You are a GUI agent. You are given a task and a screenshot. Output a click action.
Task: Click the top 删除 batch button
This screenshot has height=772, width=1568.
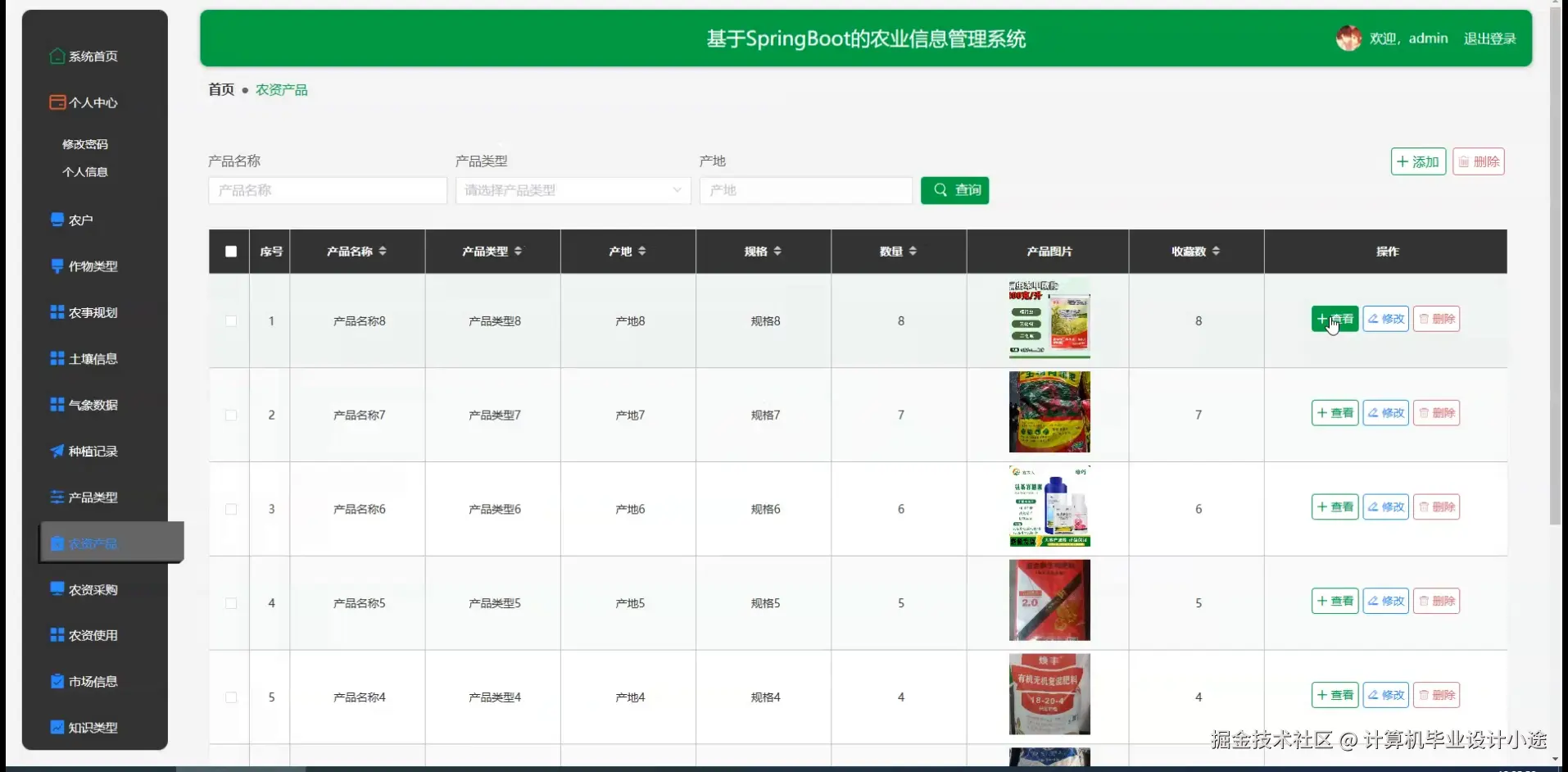1479,161
